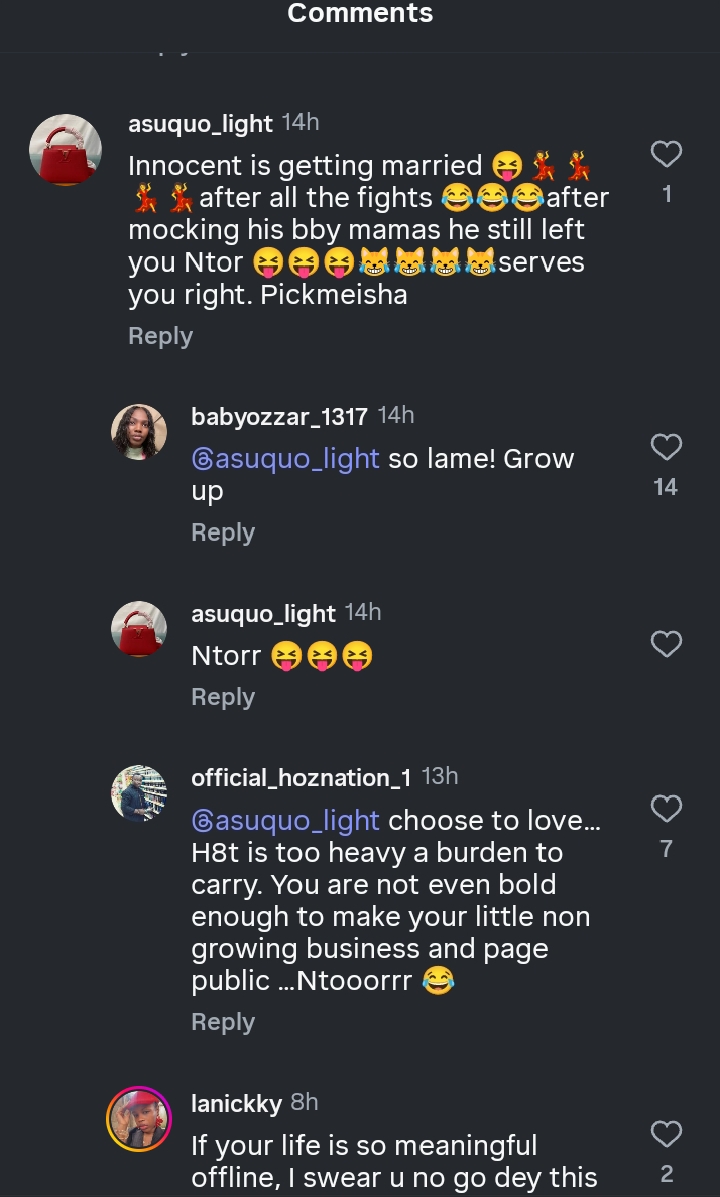Open the official_hoznation_1 username link
720x1197 pixels.
point(301,777)
